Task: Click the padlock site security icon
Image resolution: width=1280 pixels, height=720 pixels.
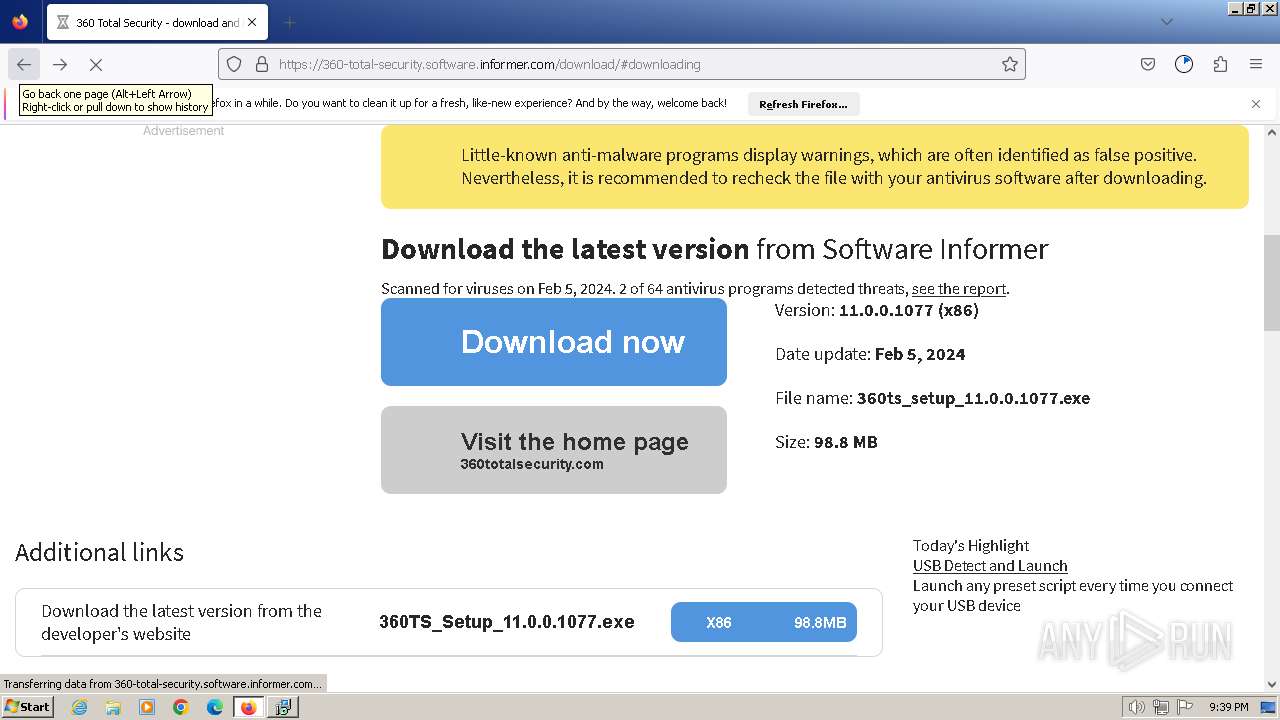Action: tap(262, 64)
